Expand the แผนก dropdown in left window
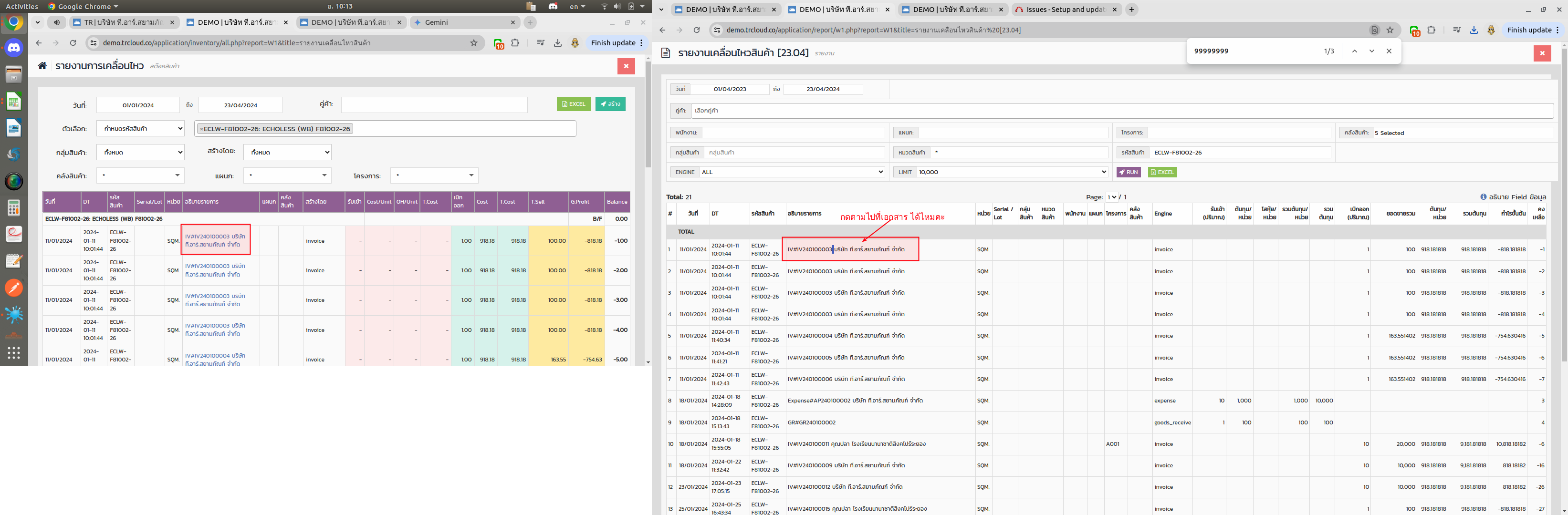The width and height of the screenshot is (1568, 515). point(287,176)
